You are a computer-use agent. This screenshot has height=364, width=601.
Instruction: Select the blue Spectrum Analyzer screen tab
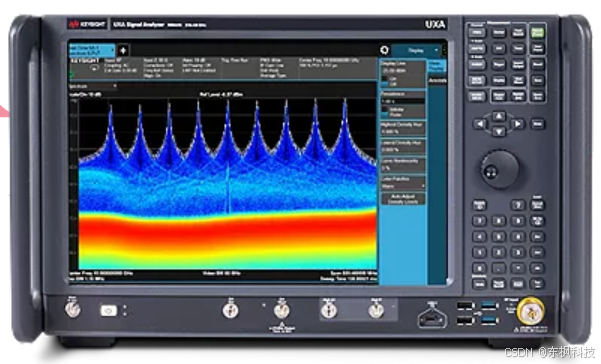pyautogui.click(x=92, y=50)
